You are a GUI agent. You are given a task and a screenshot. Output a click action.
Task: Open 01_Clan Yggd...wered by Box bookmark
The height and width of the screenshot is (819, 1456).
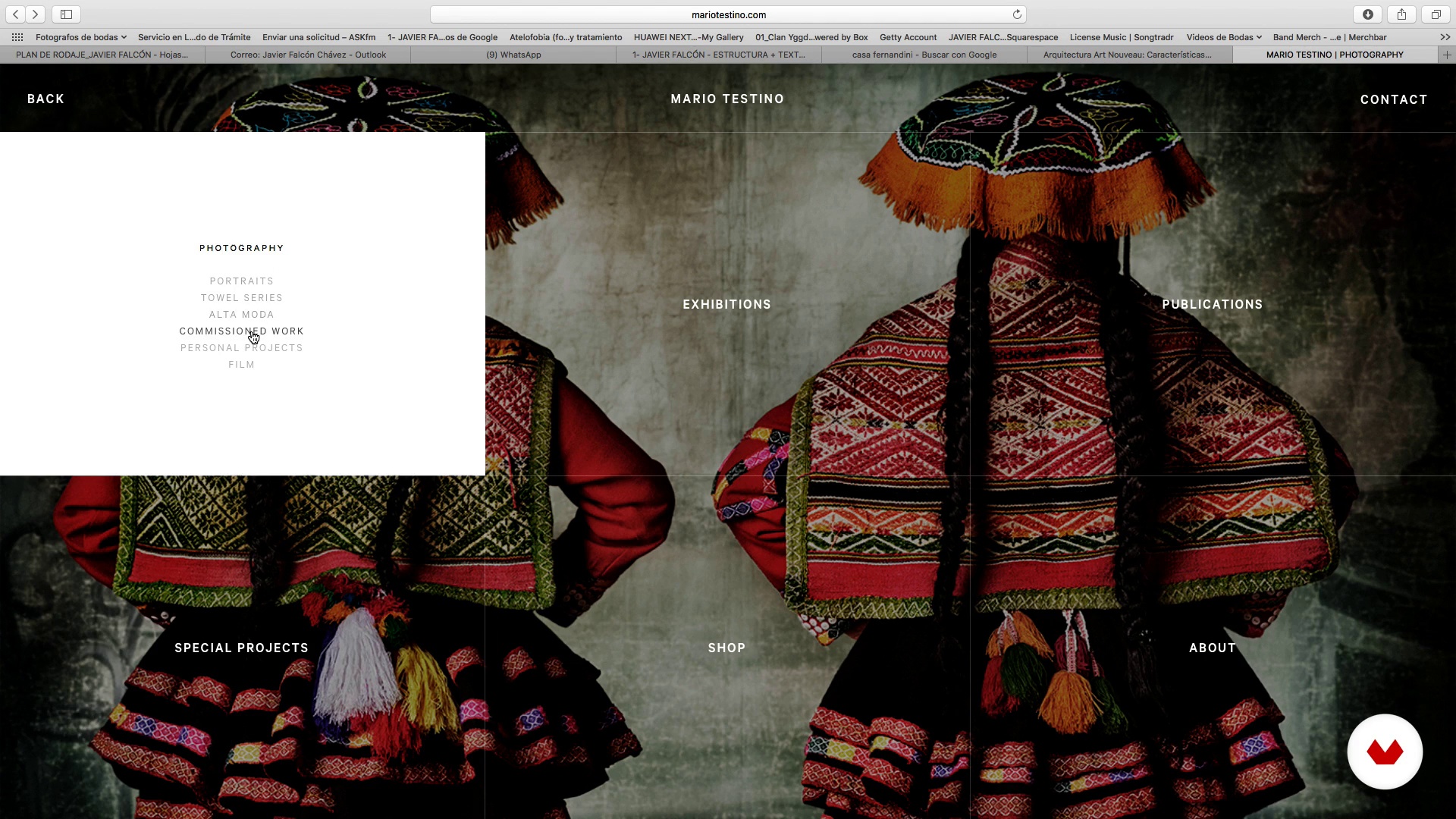click(x=811, y=37)
